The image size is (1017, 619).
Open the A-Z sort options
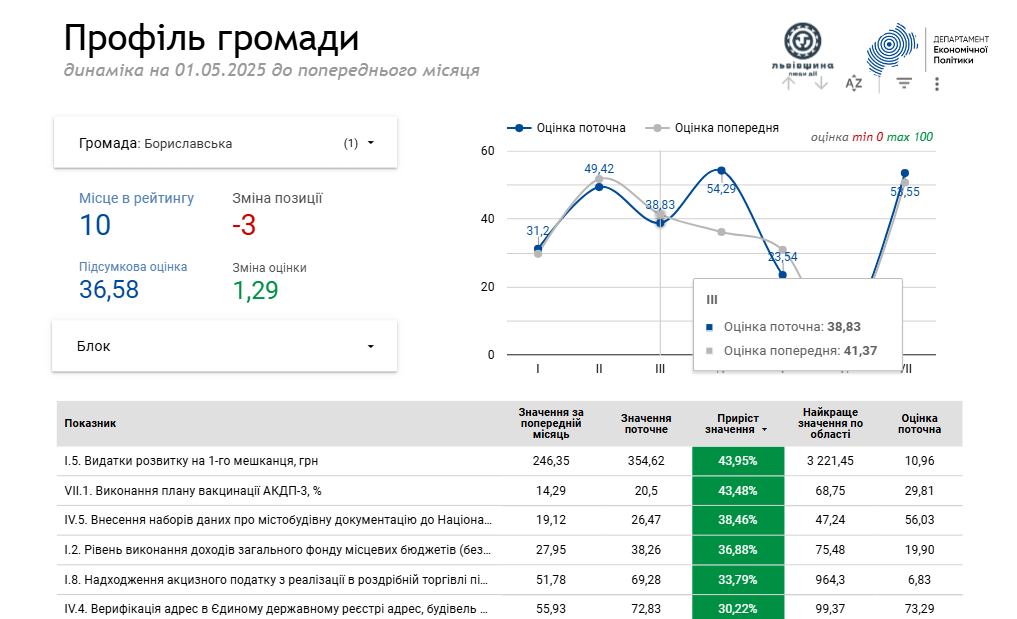point(853,83)
